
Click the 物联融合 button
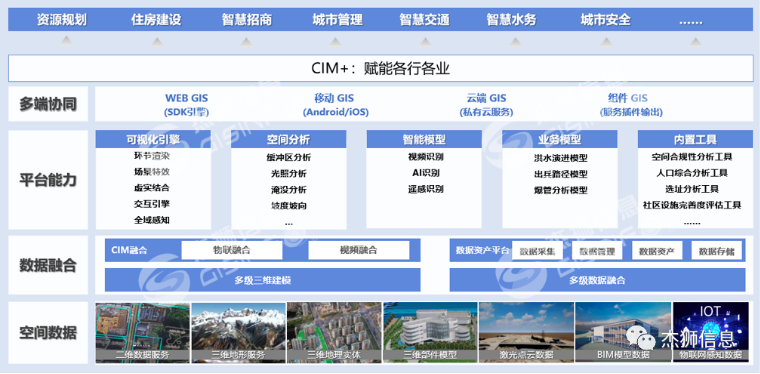click(232, 250)
